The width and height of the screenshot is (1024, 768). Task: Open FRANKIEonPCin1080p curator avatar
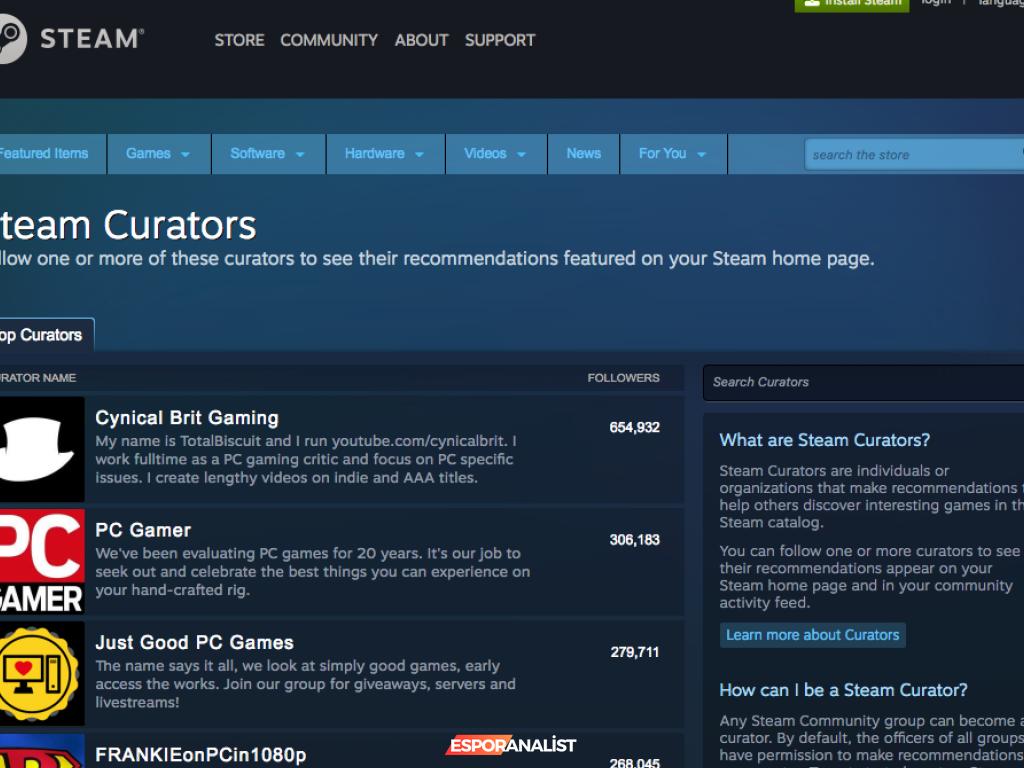(x=41, y=752)
